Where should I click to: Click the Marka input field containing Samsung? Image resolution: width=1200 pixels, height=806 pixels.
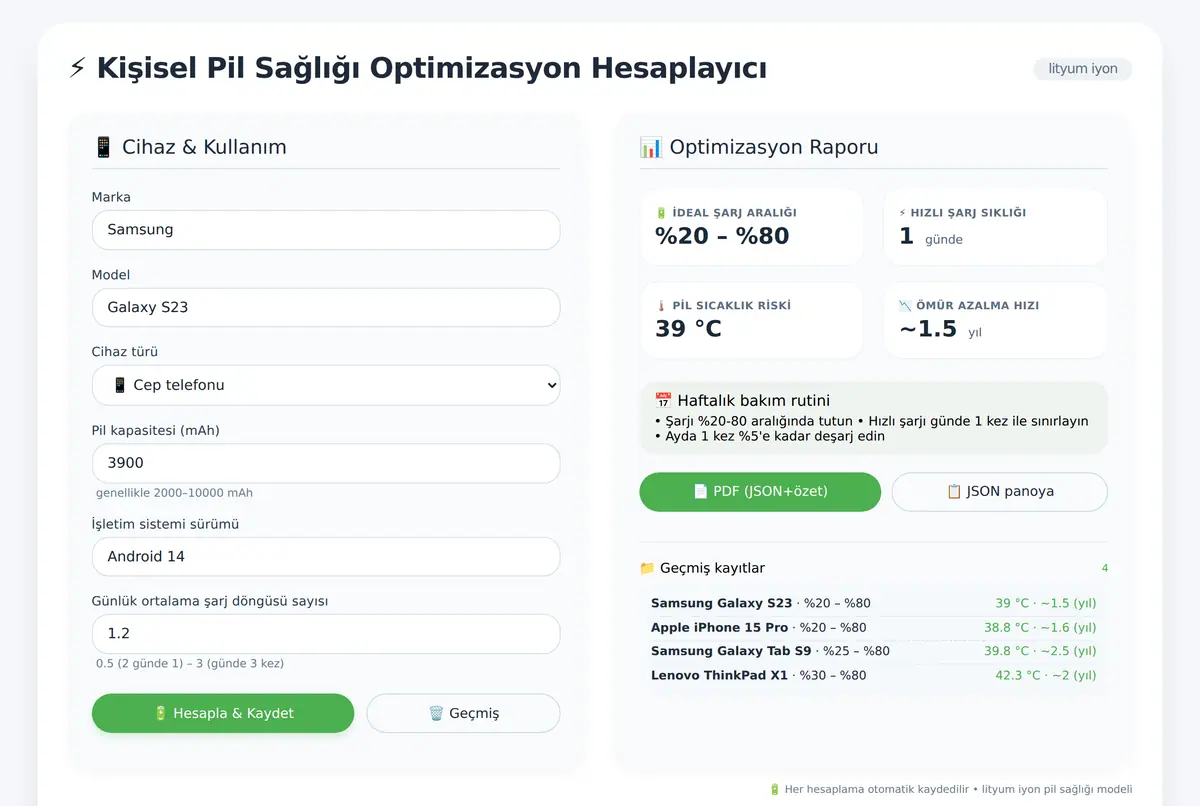326,230
